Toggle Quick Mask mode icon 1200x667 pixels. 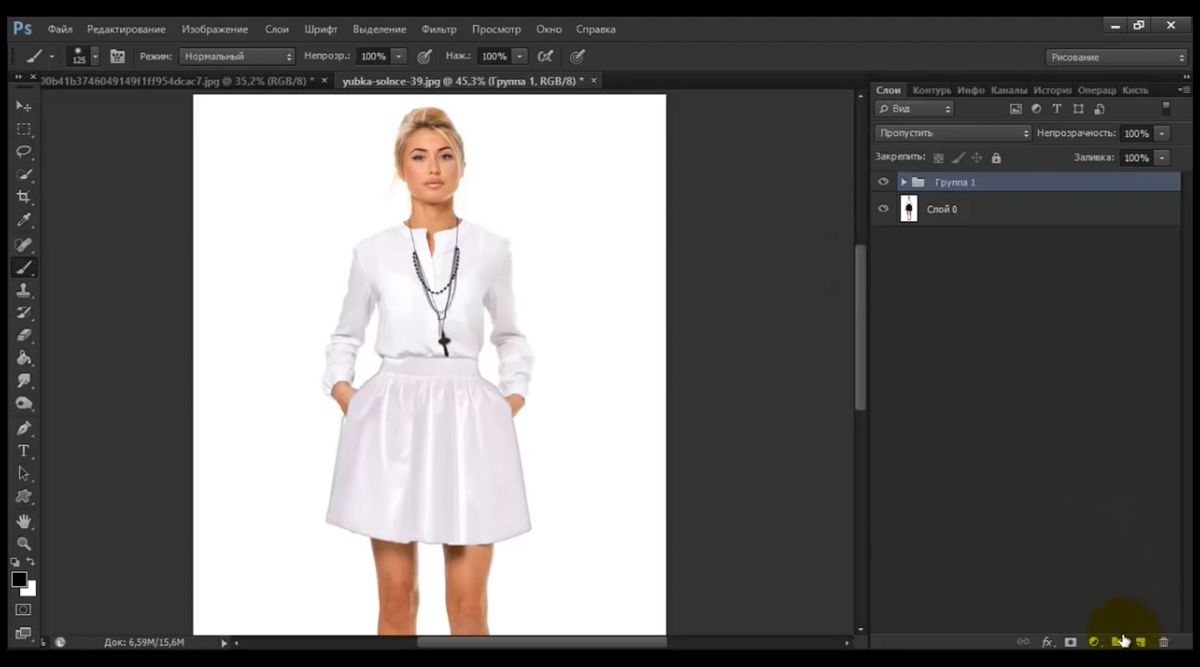[23, 609]
